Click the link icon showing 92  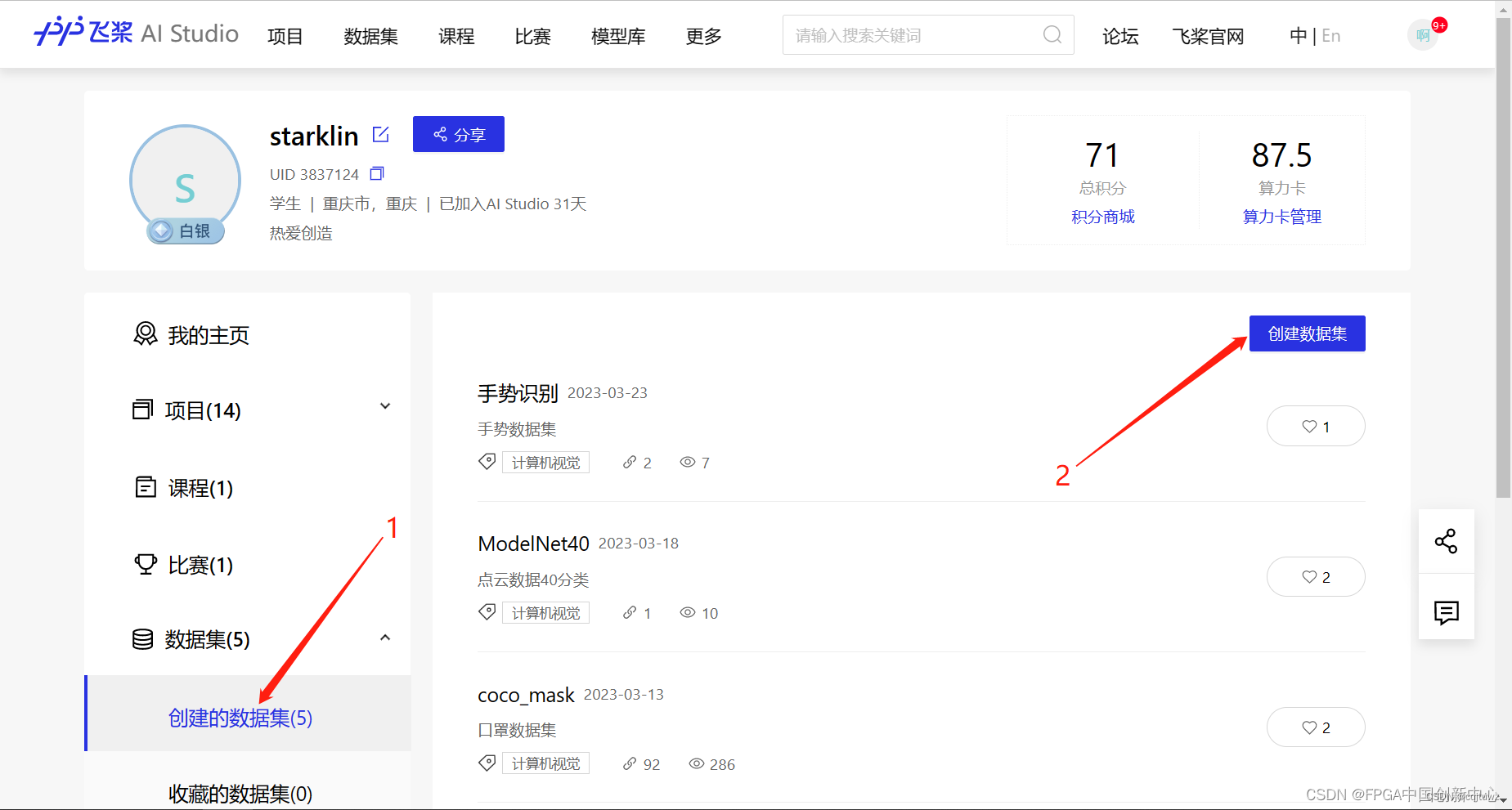tap(629, 763)
